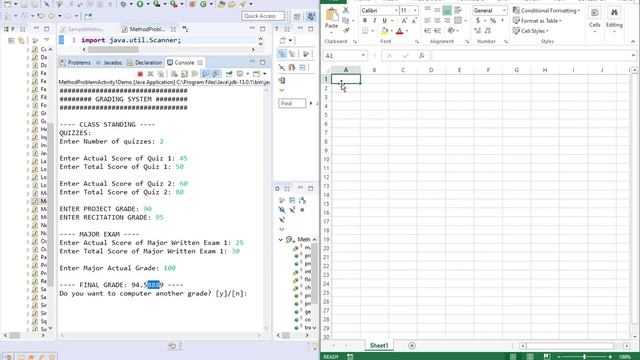
Task: Click the Accounting dollar format icon
Action: (478, 20)
